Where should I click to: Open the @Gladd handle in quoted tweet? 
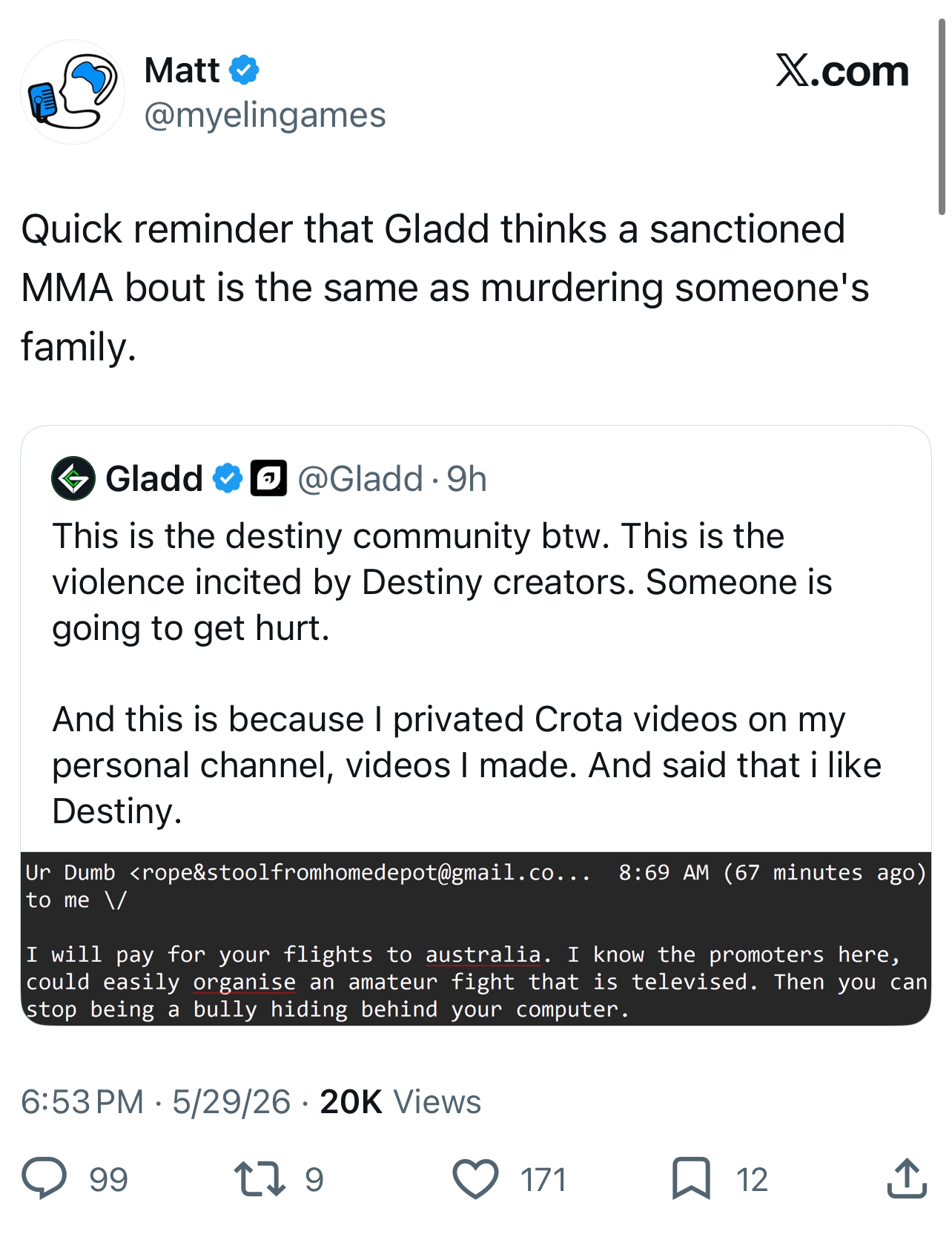coord(360,479)
